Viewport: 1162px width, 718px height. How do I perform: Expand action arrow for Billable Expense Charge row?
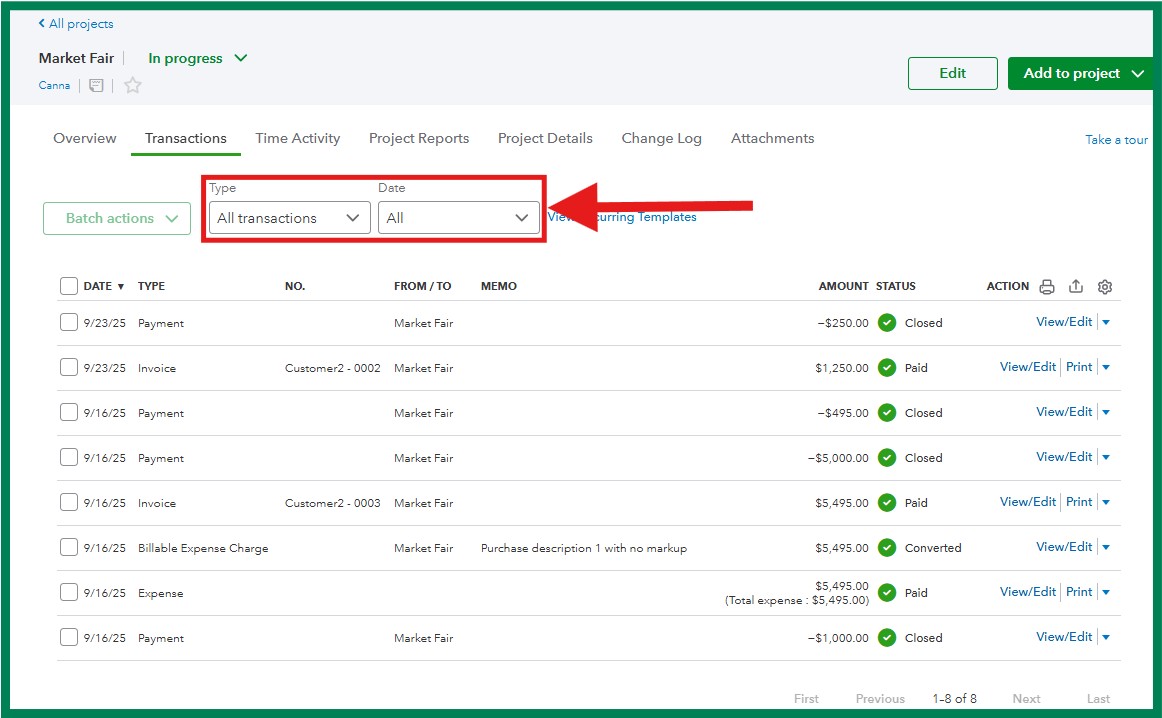click(1106, 548)
